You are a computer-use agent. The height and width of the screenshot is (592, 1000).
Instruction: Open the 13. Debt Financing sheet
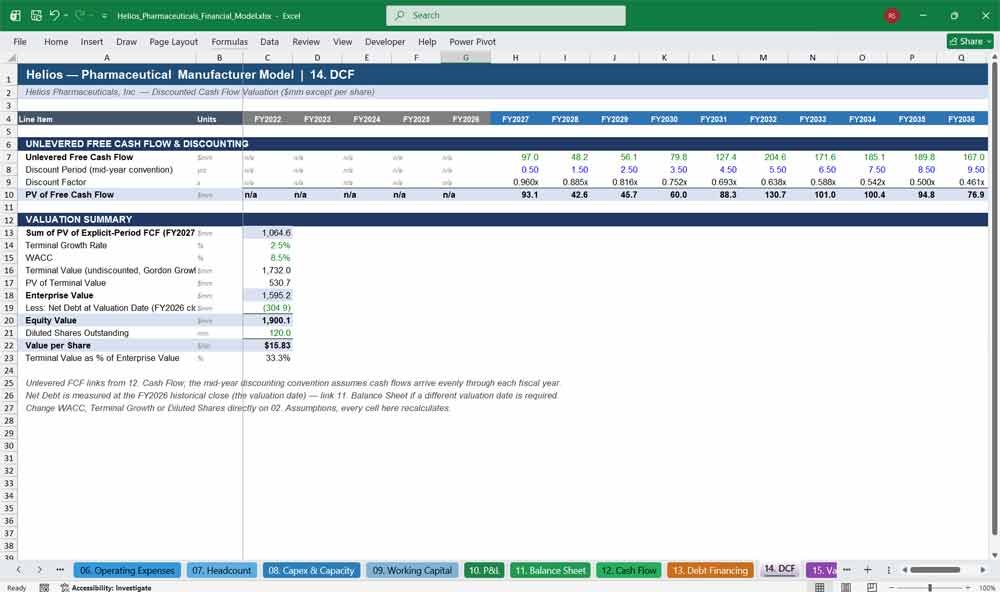coord(710,570)
